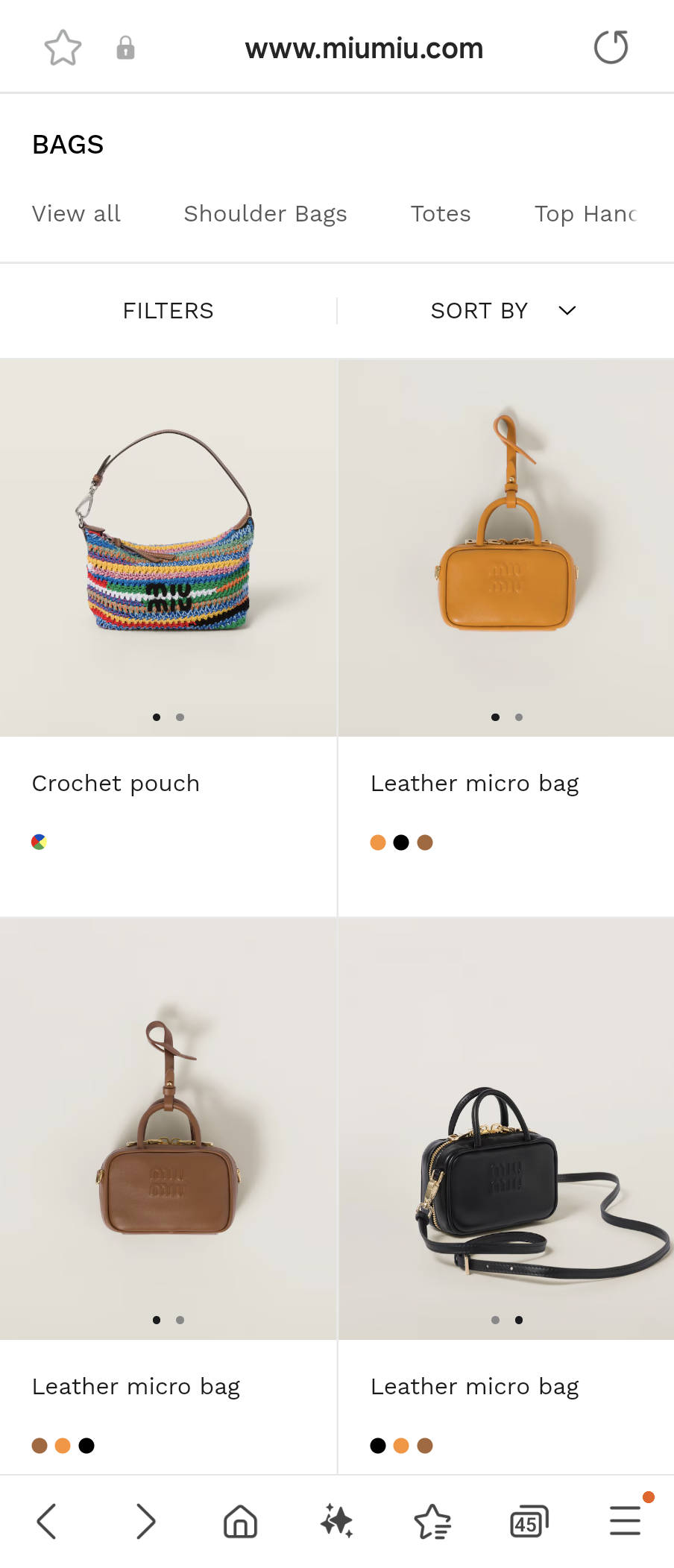This screenshot has height=1568, width=674.
Task: Tap the padlock site security icon
Action: pos(125,48)
